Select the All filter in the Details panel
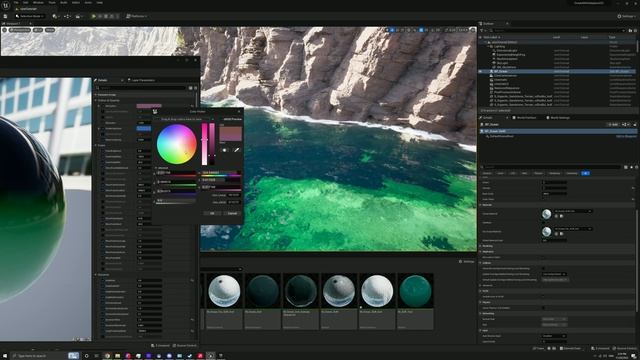Viewport: 640px width, 360px height. click(x=585, y=173)
